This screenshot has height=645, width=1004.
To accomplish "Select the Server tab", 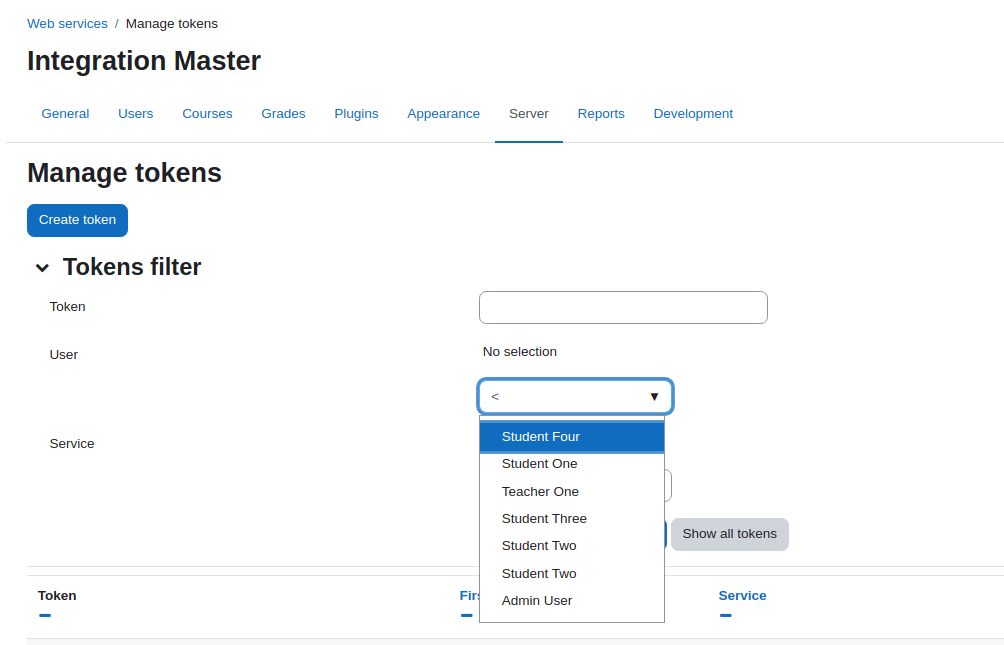I will click(529, 114).
